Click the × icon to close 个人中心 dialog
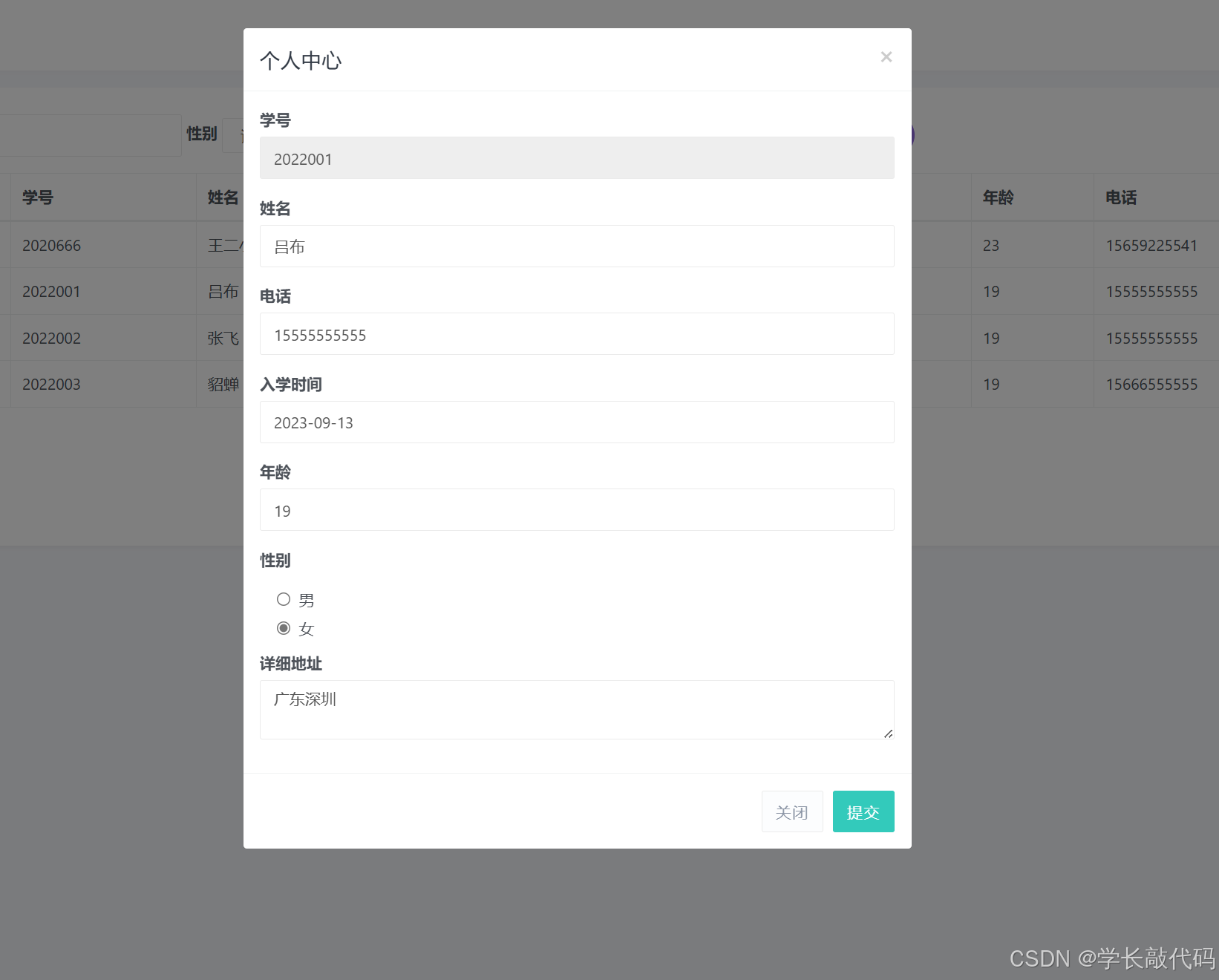 coord(886,56)
